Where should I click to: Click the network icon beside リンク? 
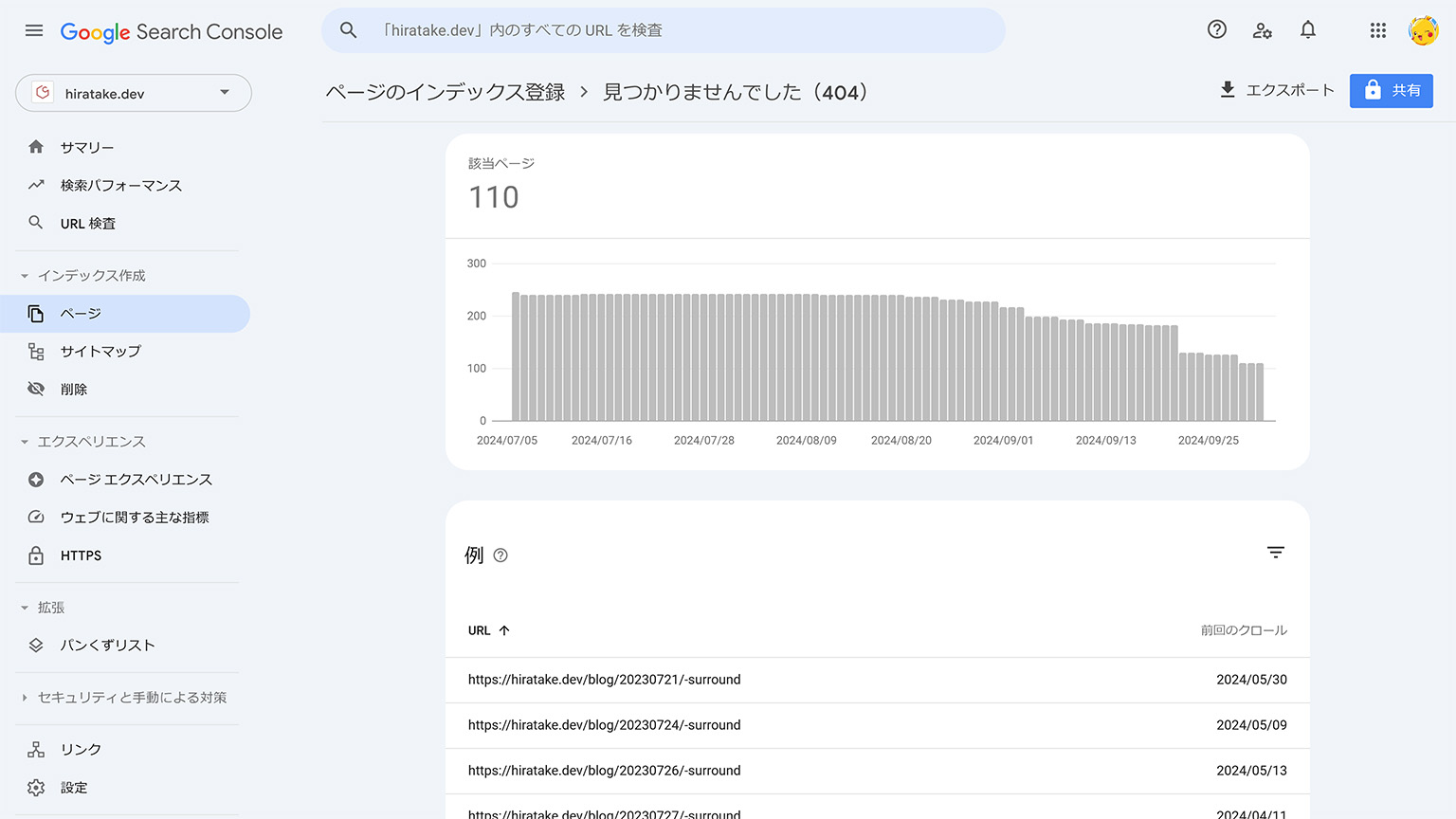[36, 750]
